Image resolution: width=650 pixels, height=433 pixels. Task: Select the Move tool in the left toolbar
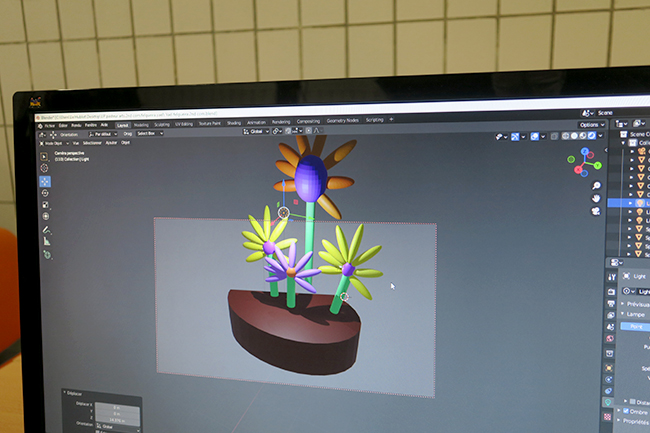pyautogui.click(x=45, y=181)
